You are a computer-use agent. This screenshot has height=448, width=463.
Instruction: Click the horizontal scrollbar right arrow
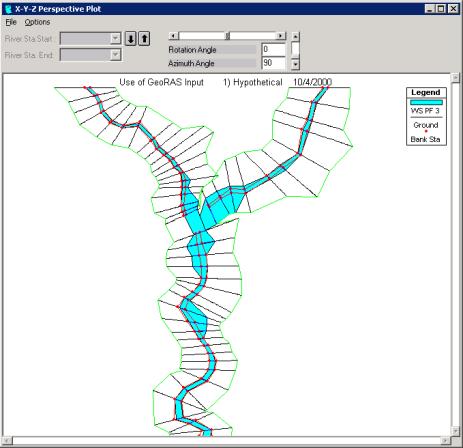445,441
